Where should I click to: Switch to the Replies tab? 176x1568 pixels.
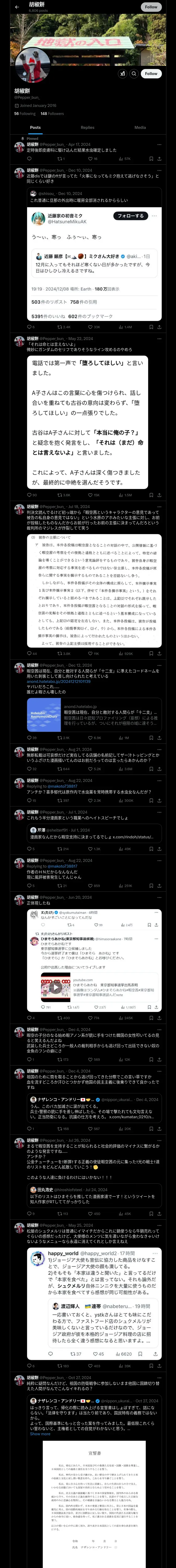87,128
